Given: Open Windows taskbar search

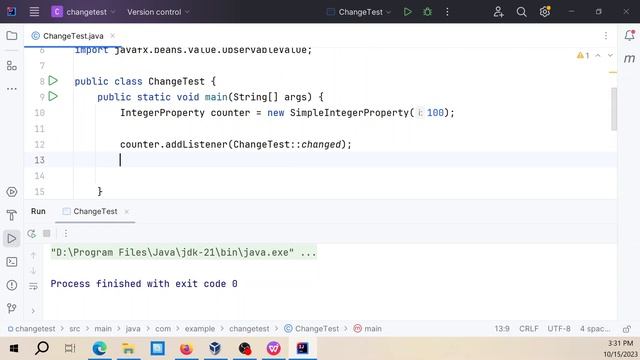Looking at the screenshot, I should [42, 349].
